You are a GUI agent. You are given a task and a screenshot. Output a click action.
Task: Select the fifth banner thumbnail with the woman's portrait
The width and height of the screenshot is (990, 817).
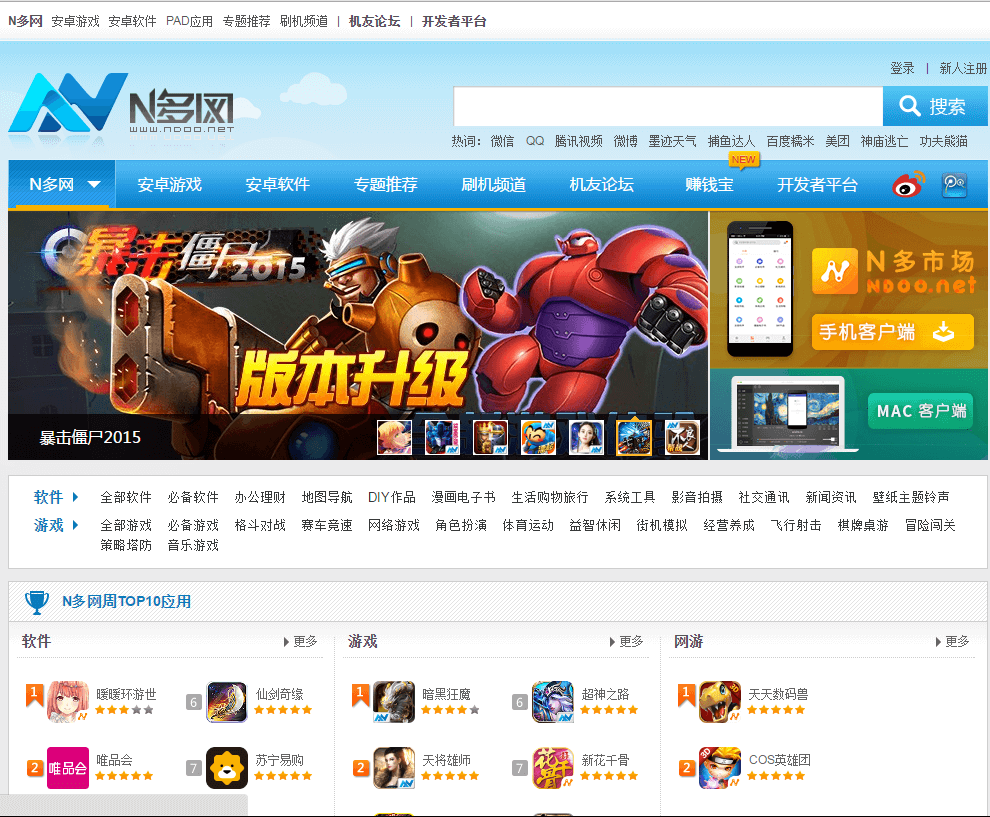tap(586, 438)
